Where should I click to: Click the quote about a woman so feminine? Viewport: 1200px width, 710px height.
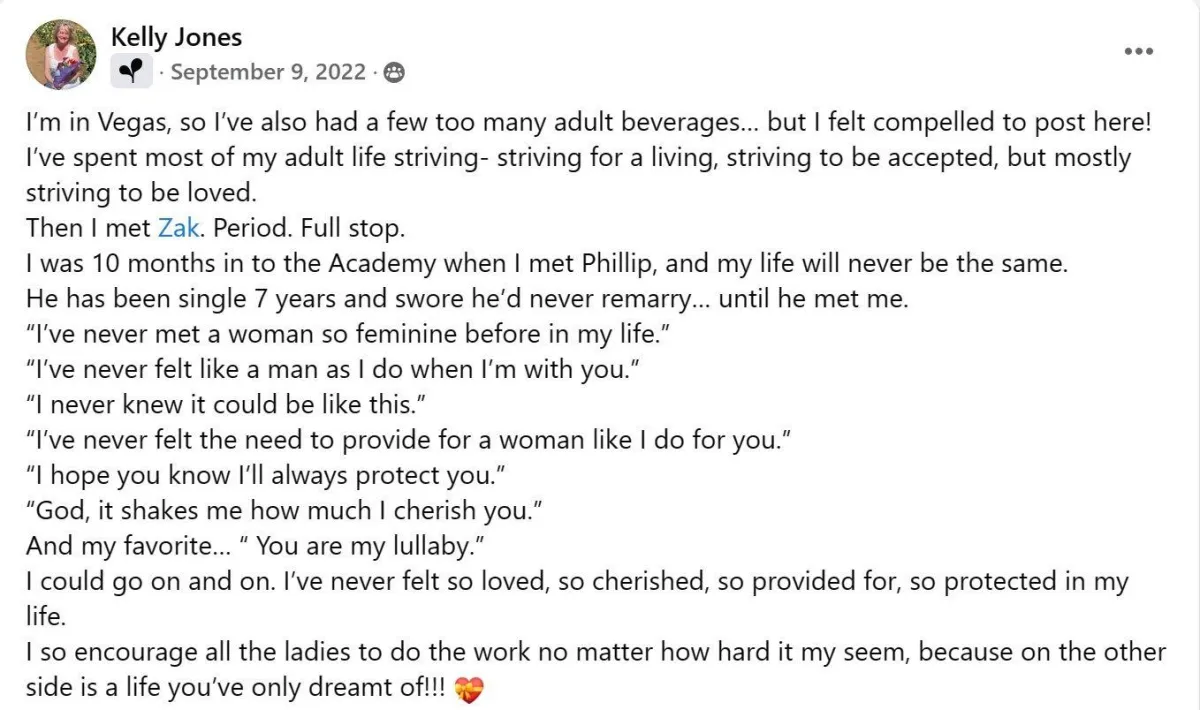point(347,335)
